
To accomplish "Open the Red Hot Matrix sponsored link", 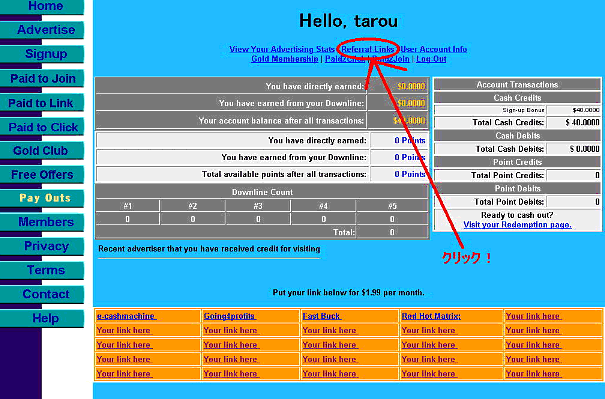I will pyautogui.click(x=431, y=316).
